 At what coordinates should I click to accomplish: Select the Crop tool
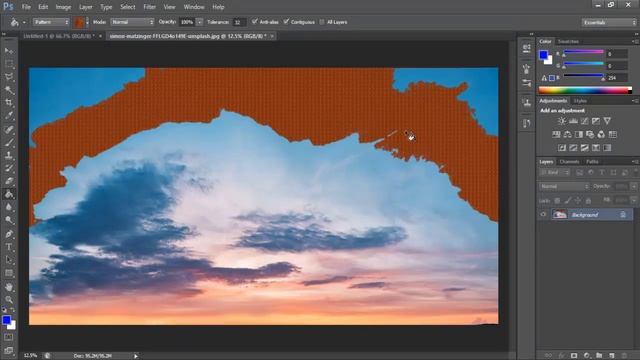(x=9, y=103)
